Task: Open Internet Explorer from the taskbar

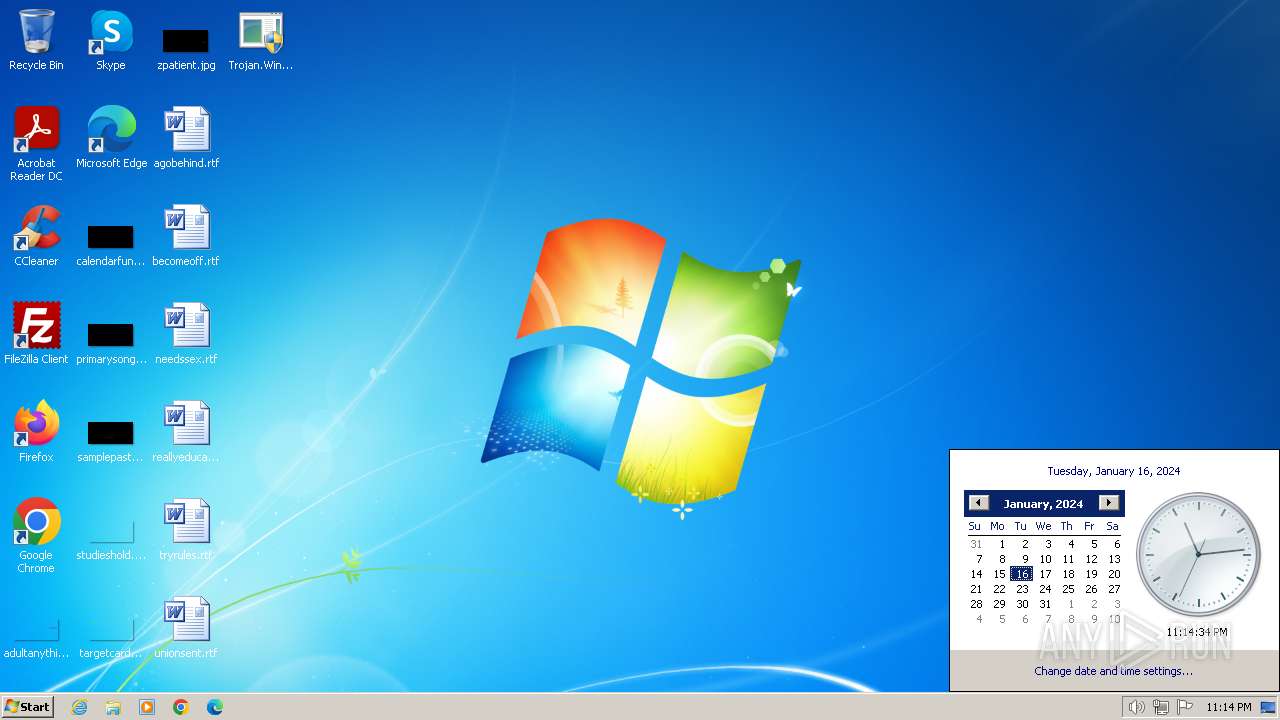Action: pyautogui.click(x=79, y=707)
